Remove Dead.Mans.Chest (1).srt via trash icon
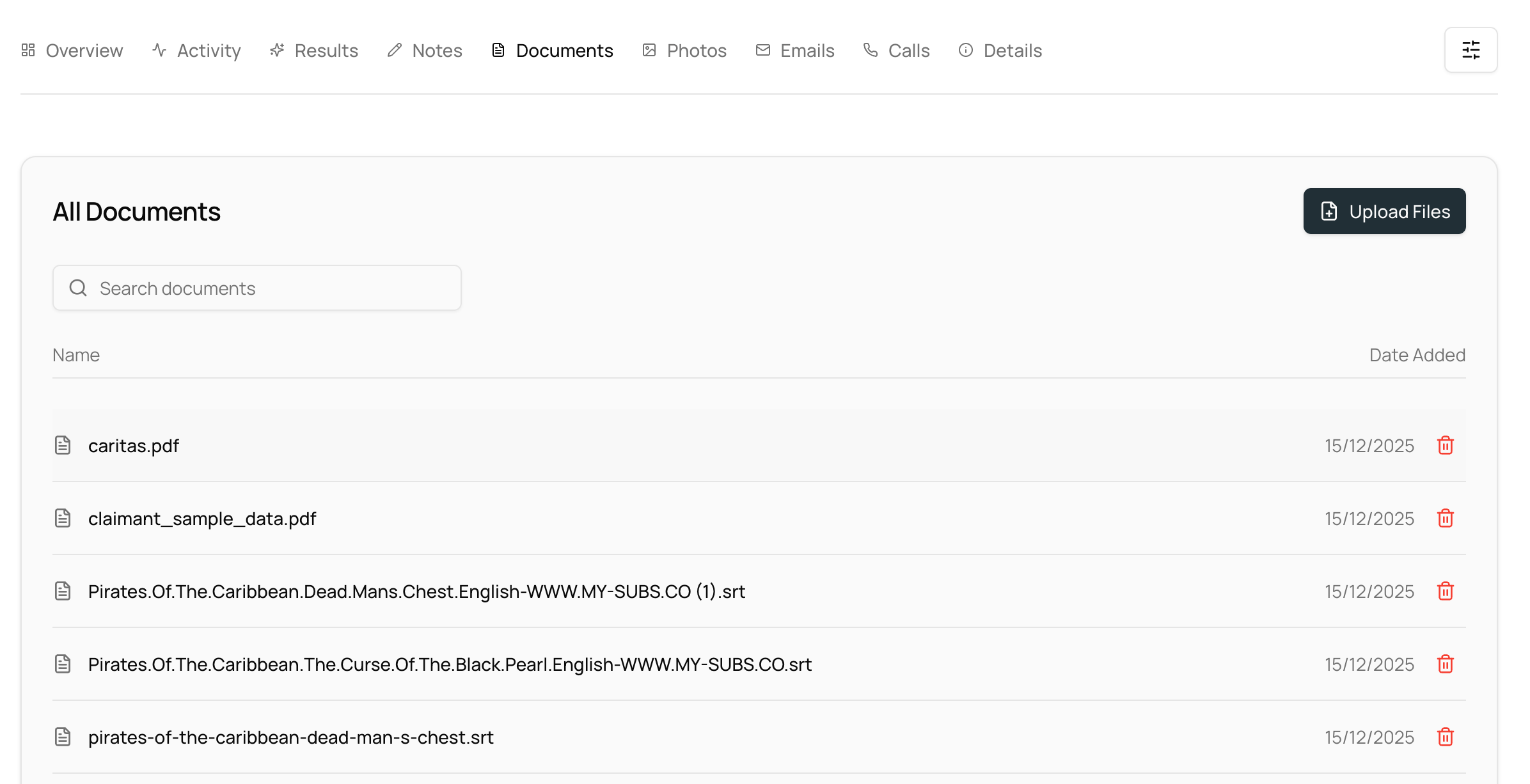The width and height of the screenshot is (1530, 784). tap(1446, 591)
